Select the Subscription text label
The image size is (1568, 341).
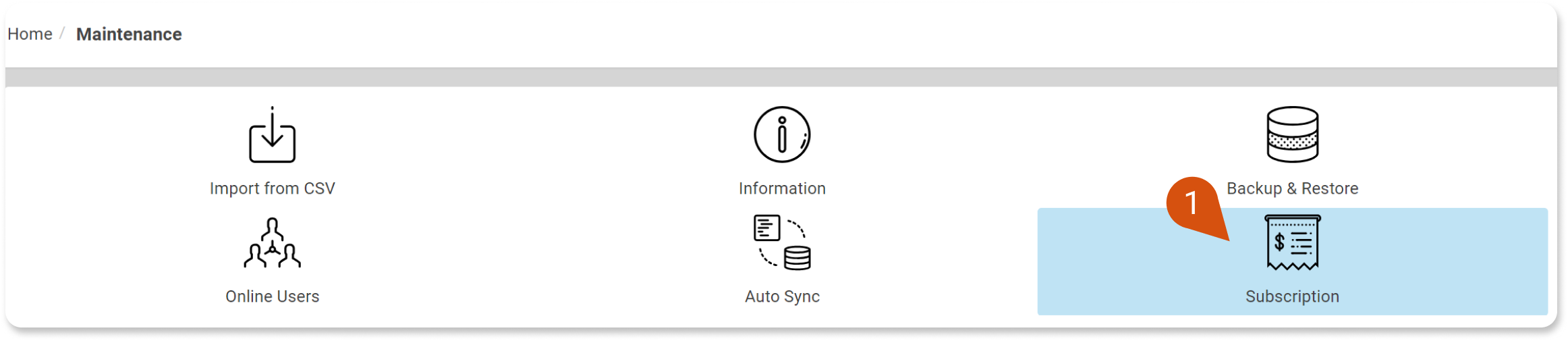coord(1292,296)
